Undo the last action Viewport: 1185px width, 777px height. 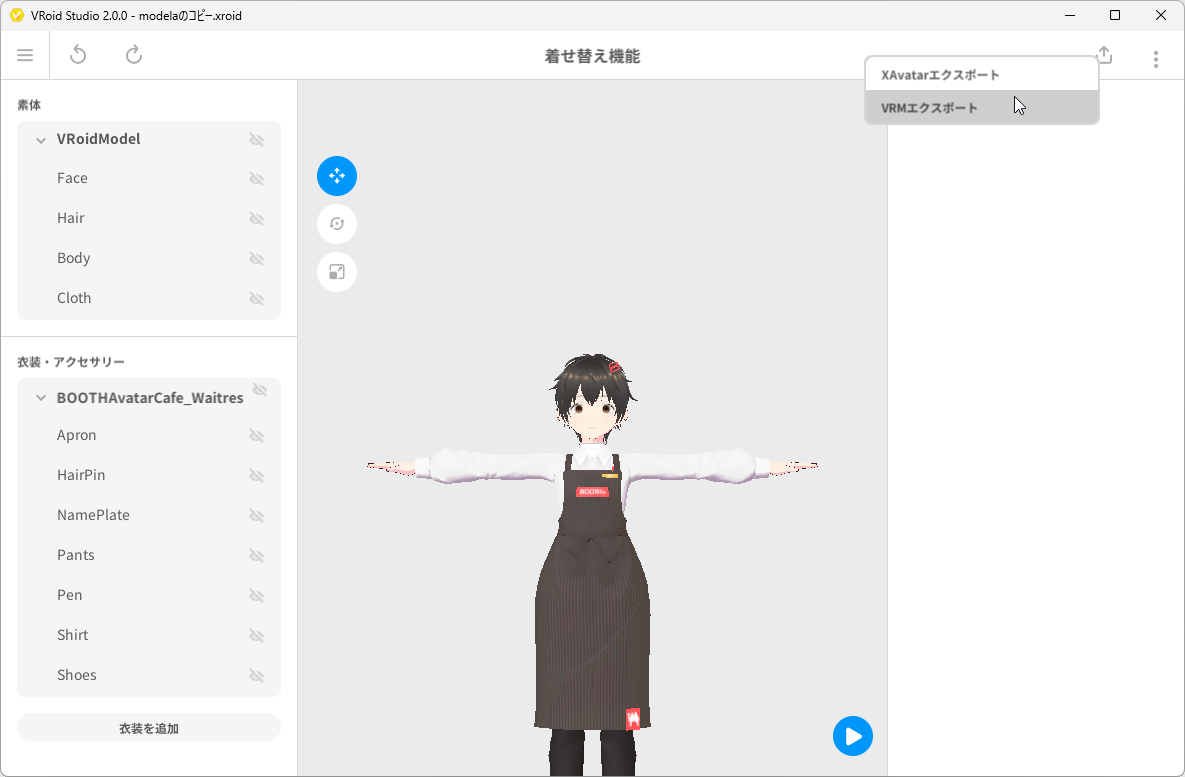point(78,54)
